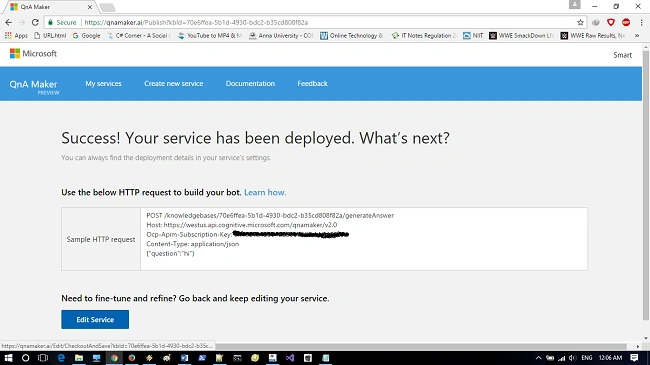Open the WWE SmackDown bookmark

[x=521, y=36]
